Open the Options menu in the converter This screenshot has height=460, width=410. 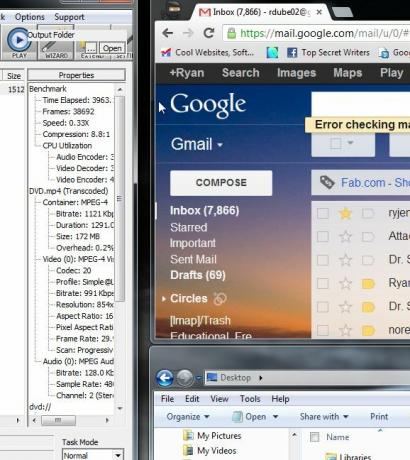coord(30,17)
